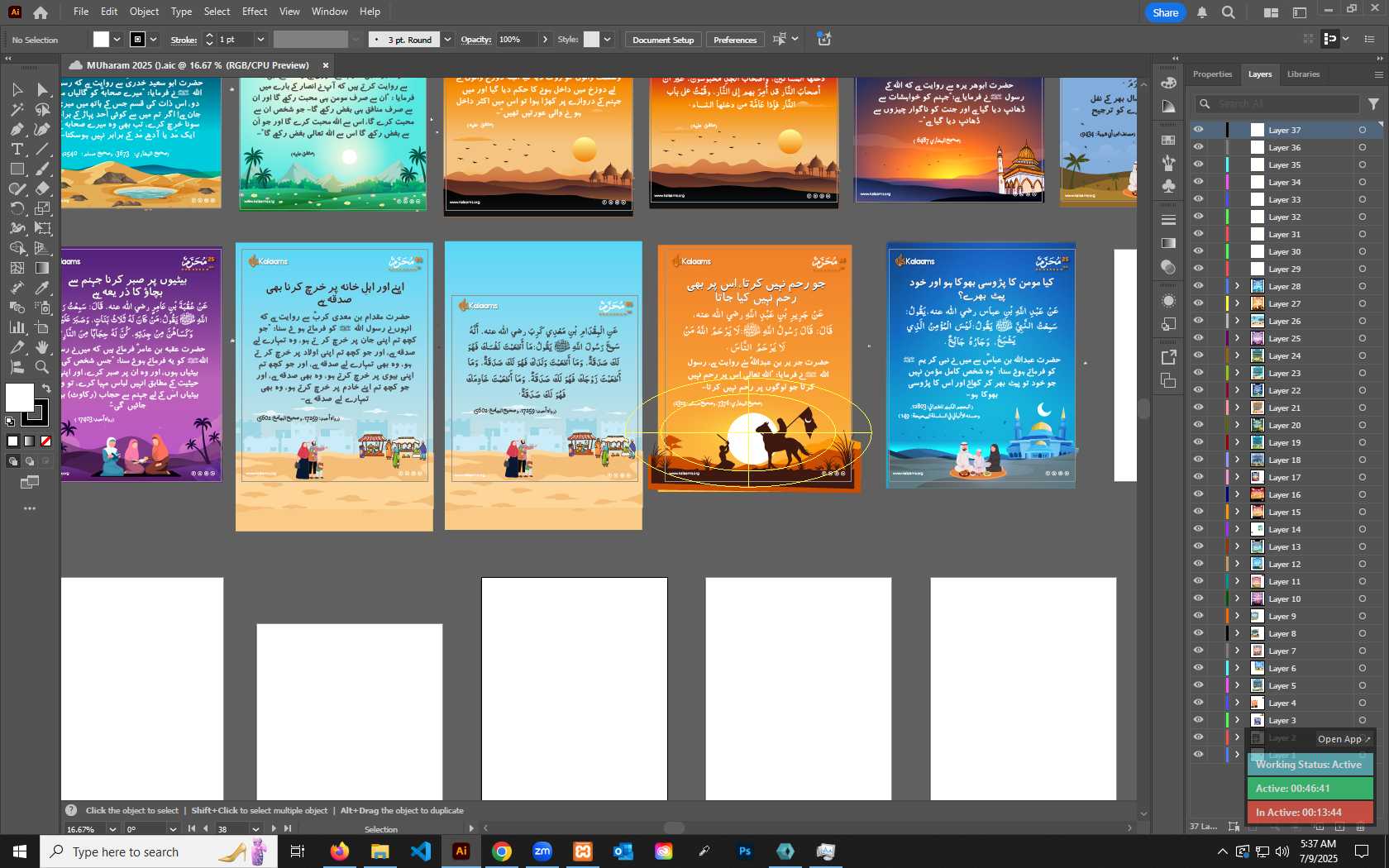The height and width of the screenshot is (868, 1389).
Task: Hide Layer 37 using eye icon
Action: coord(1198,130)
